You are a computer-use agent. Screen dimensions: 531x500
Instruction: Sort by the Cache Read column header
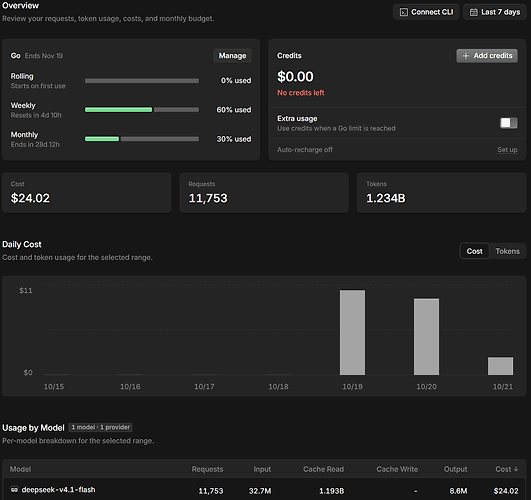coord(323,469)
